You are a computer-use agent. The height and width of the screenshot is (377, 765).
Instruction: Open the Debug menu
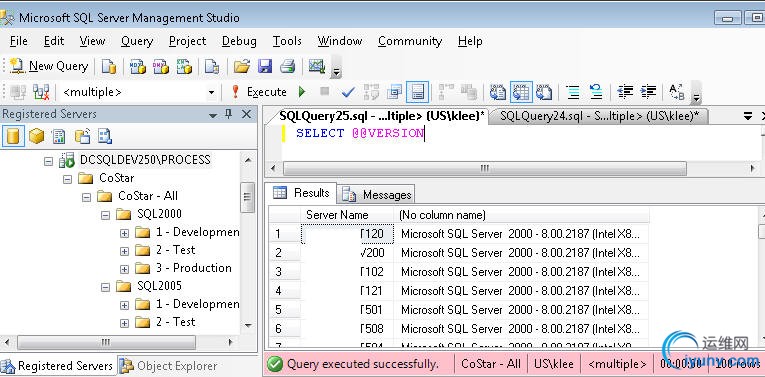click(x=239, y=41)
